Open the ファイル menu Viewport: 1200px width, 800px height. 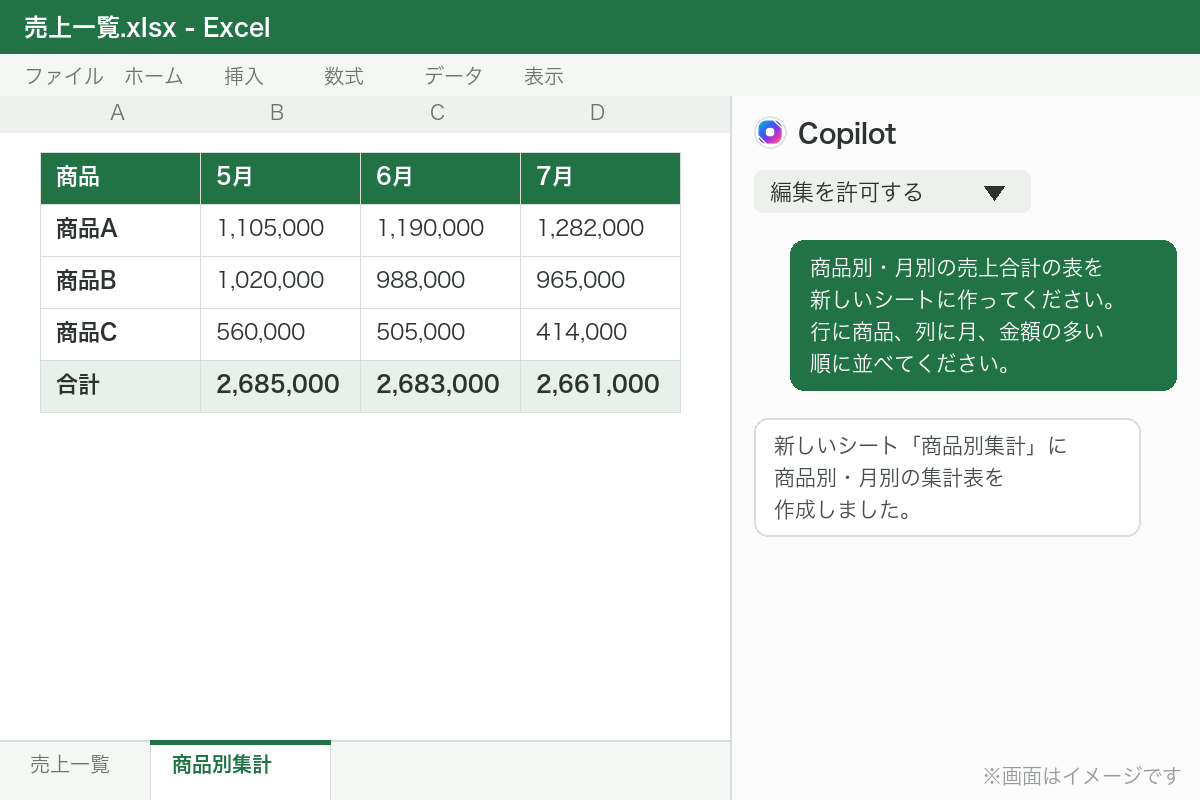click(64, 76)
